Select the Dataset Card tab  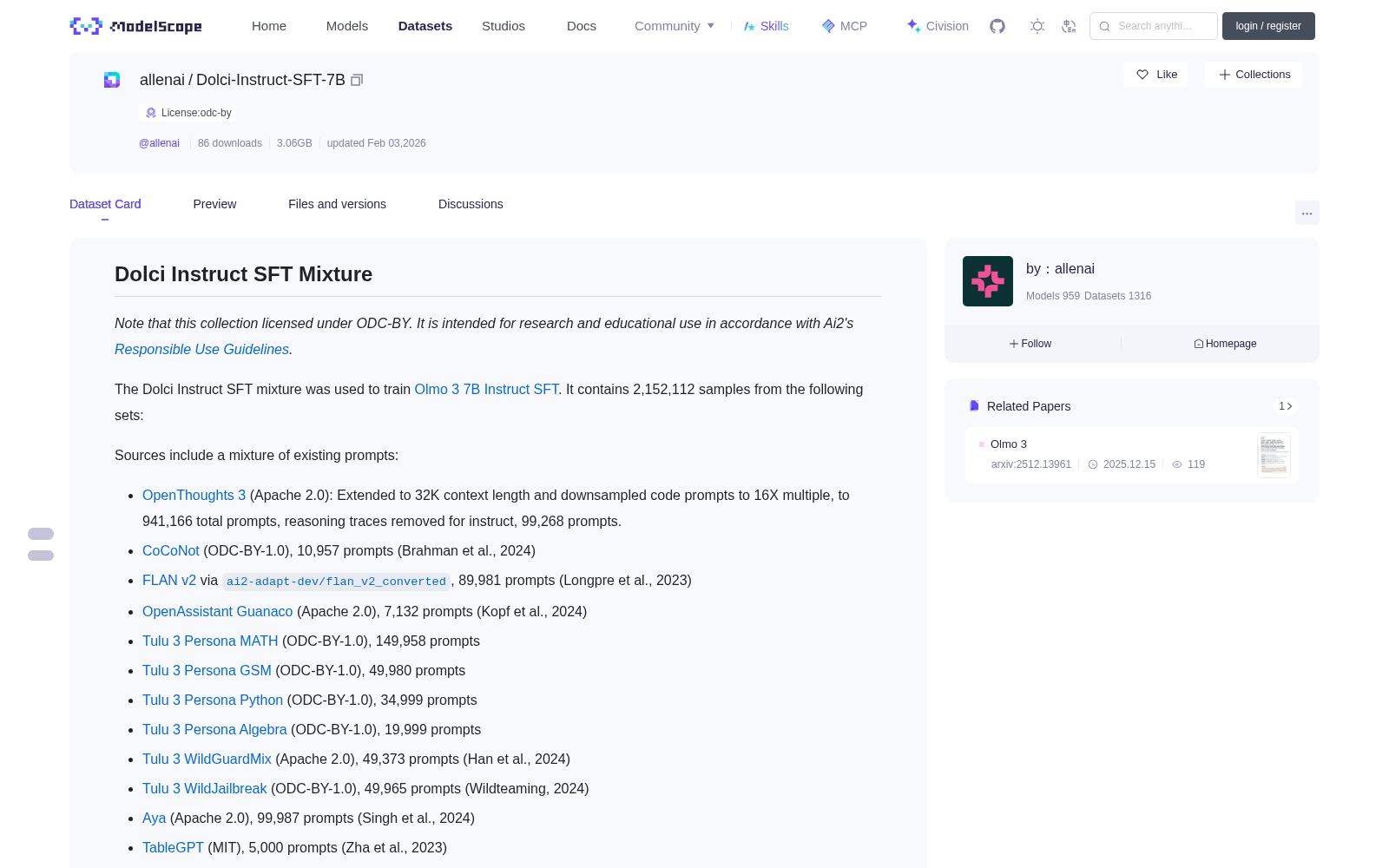(105, 204)
